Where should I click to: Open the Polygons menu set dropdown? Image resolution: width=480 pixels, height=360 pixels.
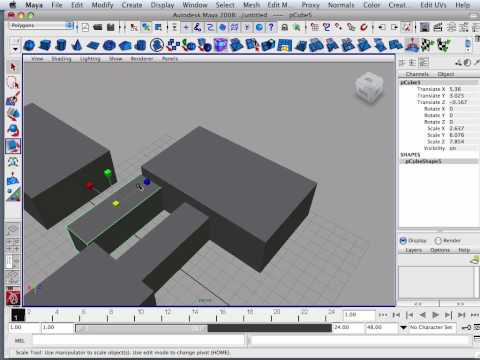tap(41, 26)
